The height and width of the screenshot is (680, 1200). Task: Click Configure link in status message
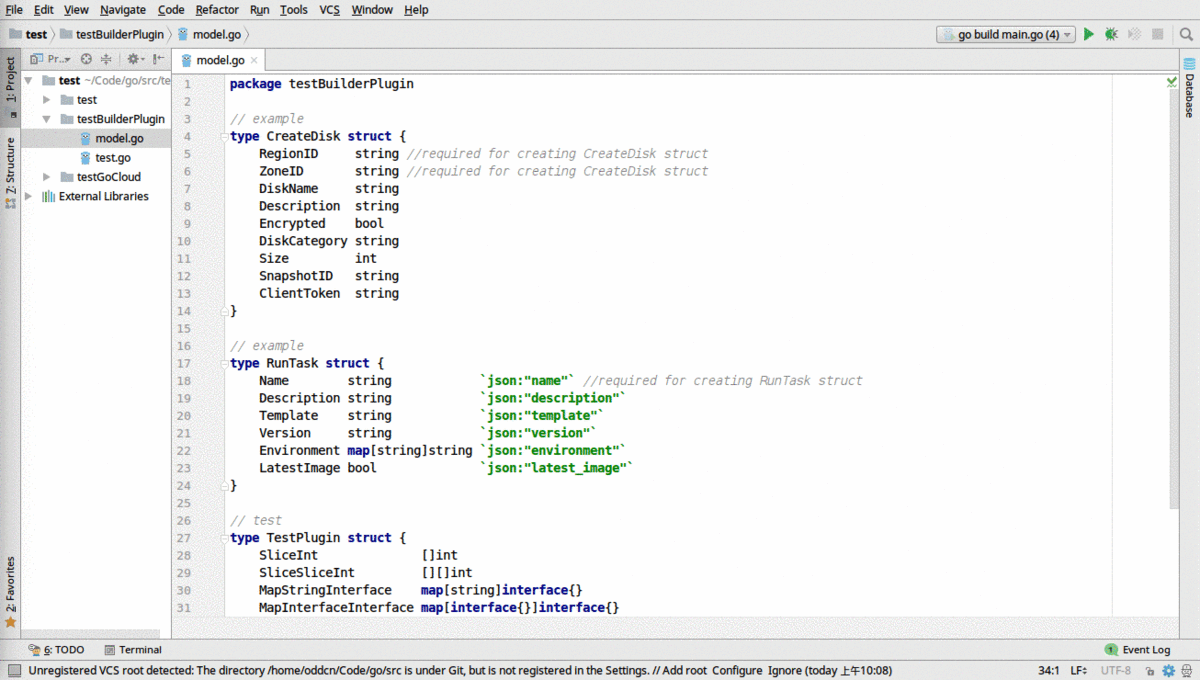click(x=737, y=671)
